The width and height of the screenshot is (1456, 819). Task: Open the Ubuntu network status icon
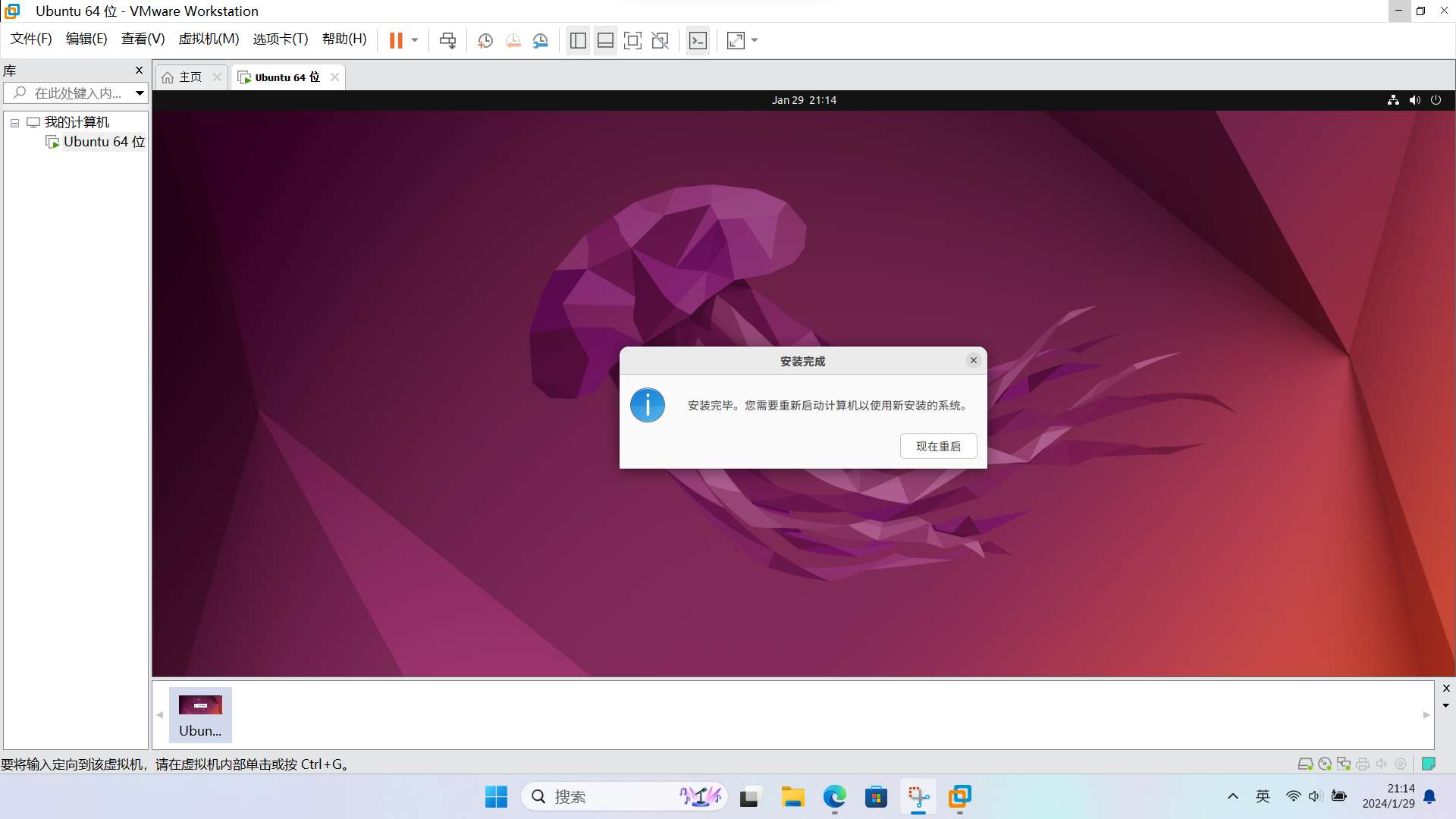pyautogui.click(x=1393, y=100)
